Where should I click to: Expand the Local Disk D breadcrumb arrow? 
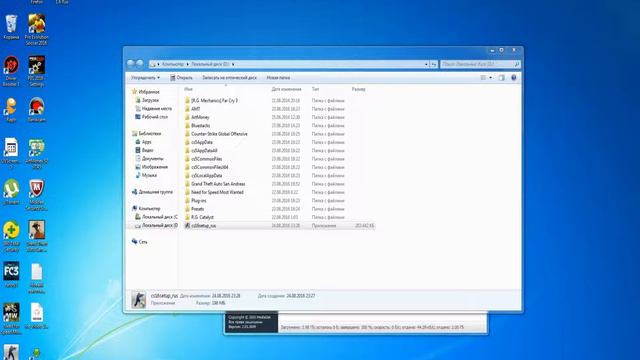[x=233, y=64]
